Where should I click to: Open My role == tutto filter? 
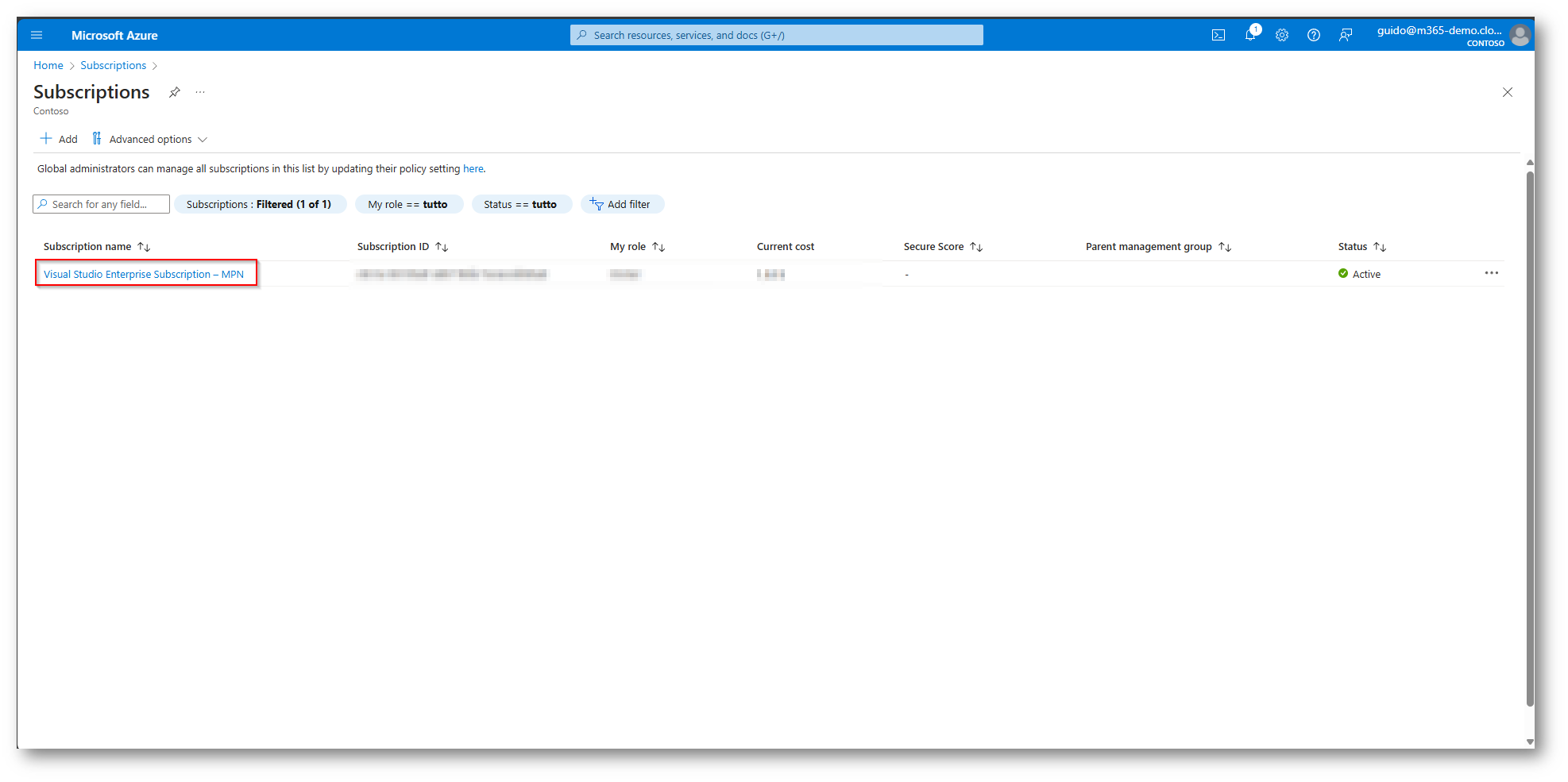408,204
